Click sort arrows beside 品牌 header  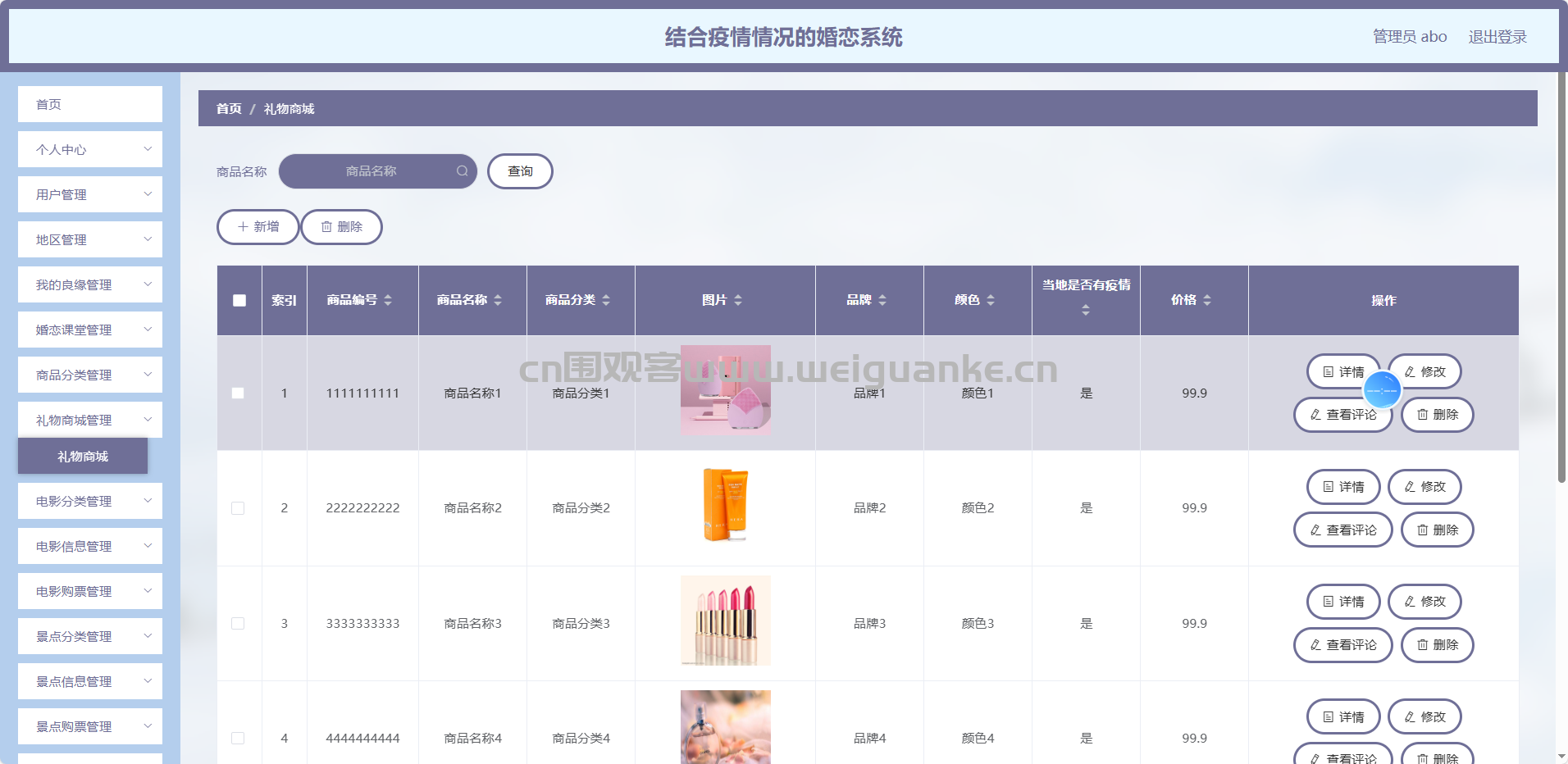click(882, 300)
